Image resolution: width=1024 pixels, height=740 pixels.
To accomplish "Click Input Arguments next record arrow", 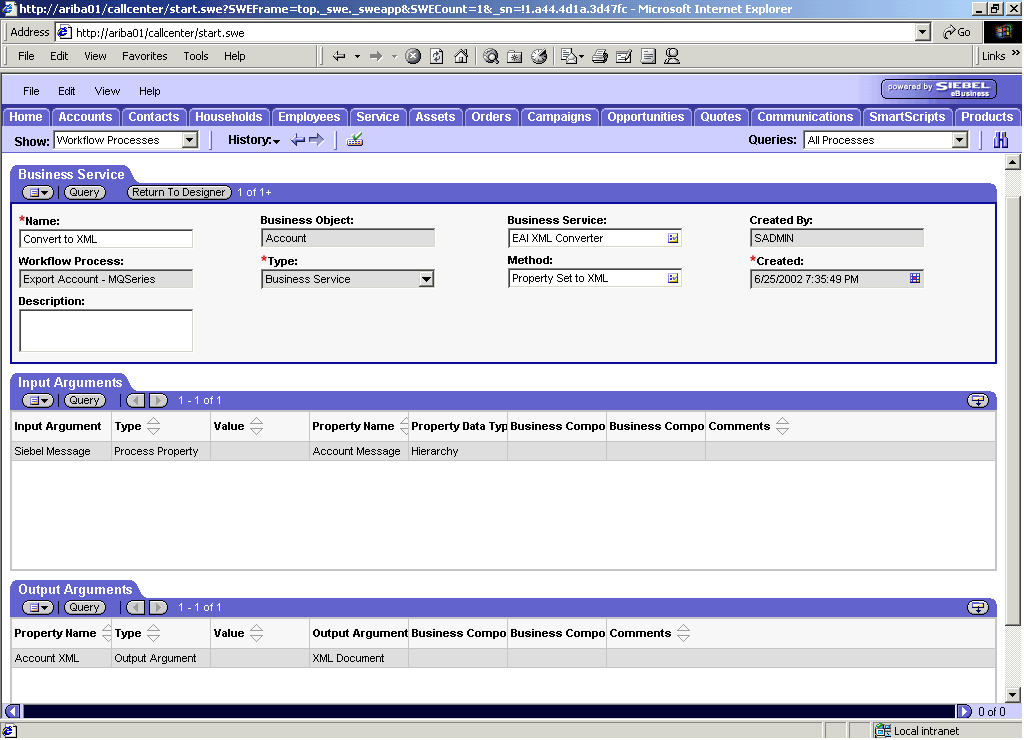I will (158, 400).
